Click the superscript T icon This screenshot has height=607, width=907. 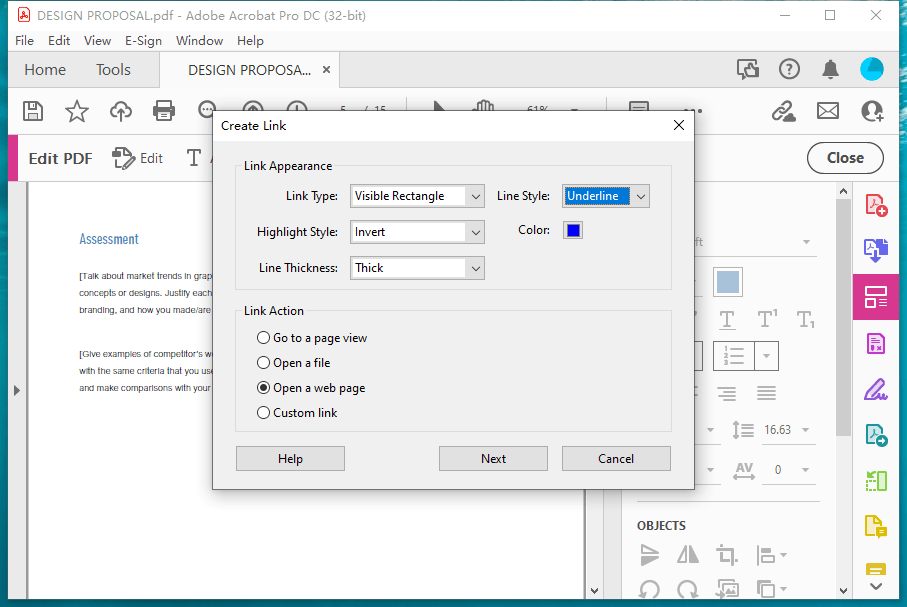(x=766, y=319)
